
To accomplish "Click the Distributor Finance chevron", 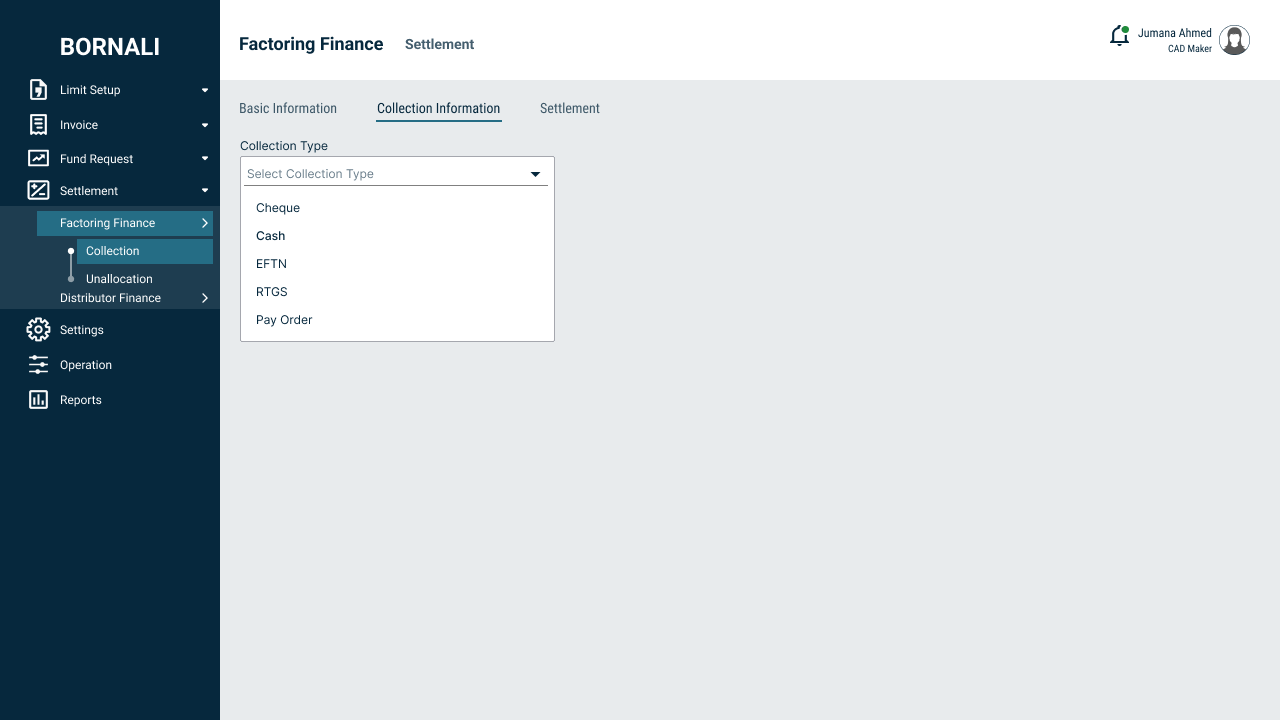I will pos(204,298).
